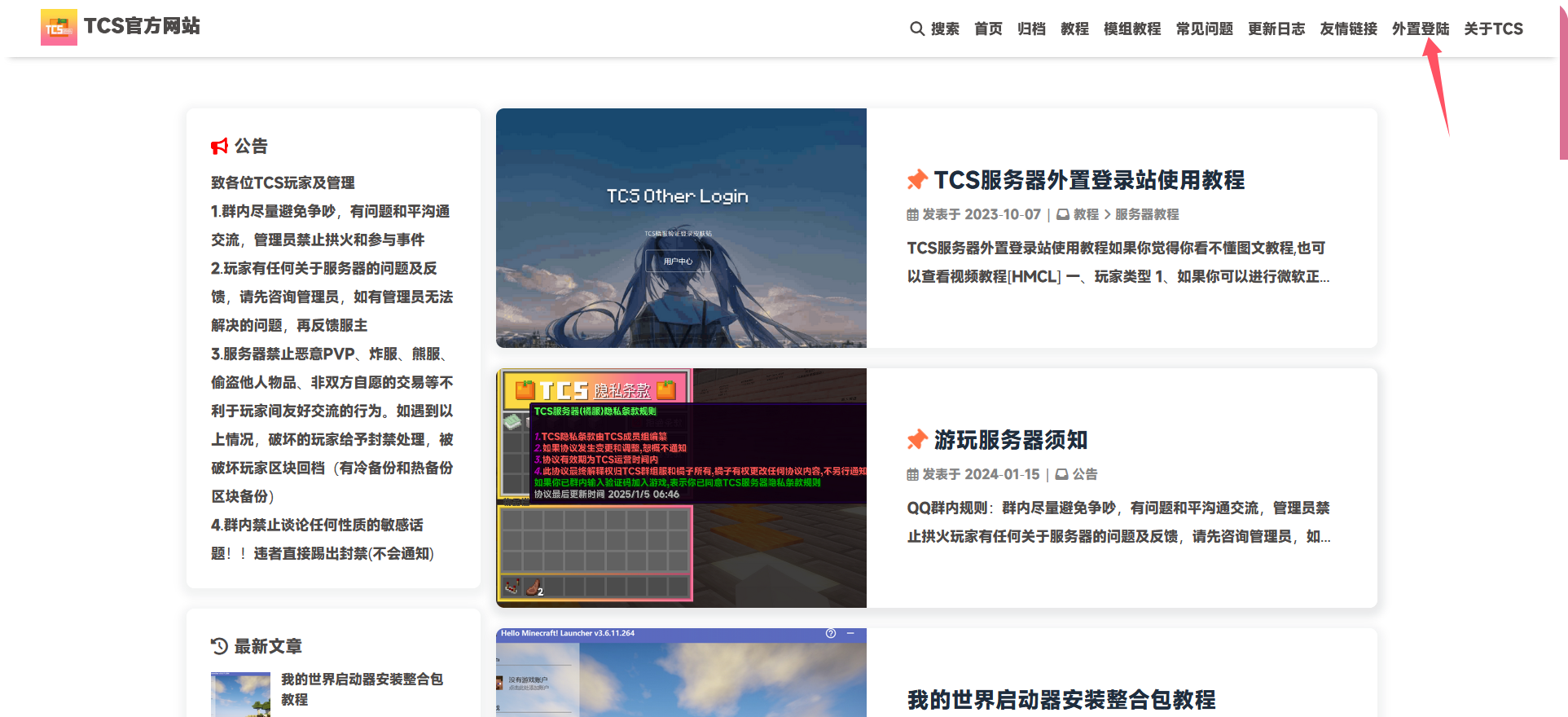Image resolution: width=1568 pixels, height=717 pixels.
Task: Click the search magnifier icon
Action: click(x=916, y=29)
